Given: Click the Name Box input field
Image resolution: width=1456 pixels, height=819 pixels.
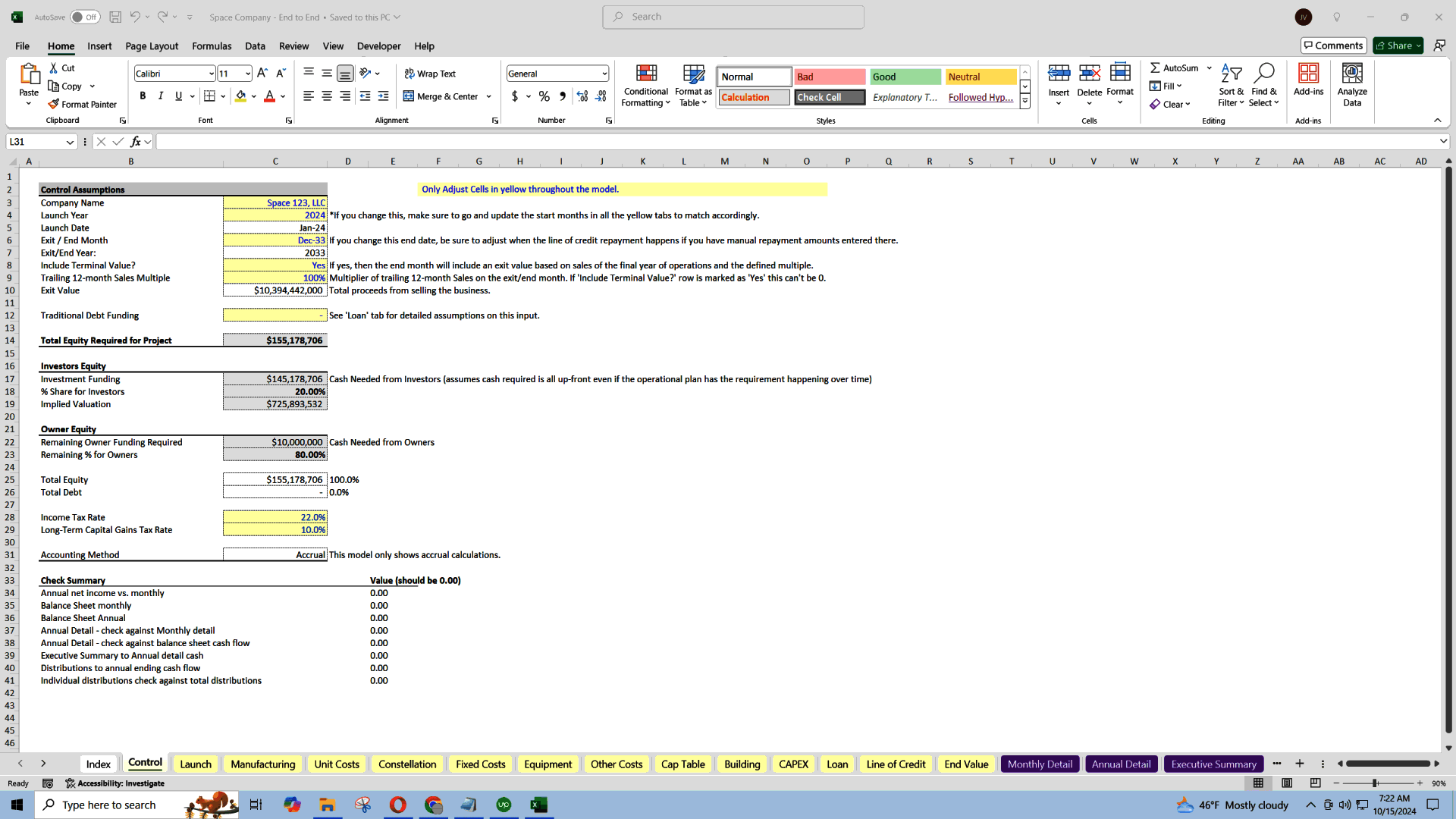Looking at the screenshot, I should click(x=40, y=141).
